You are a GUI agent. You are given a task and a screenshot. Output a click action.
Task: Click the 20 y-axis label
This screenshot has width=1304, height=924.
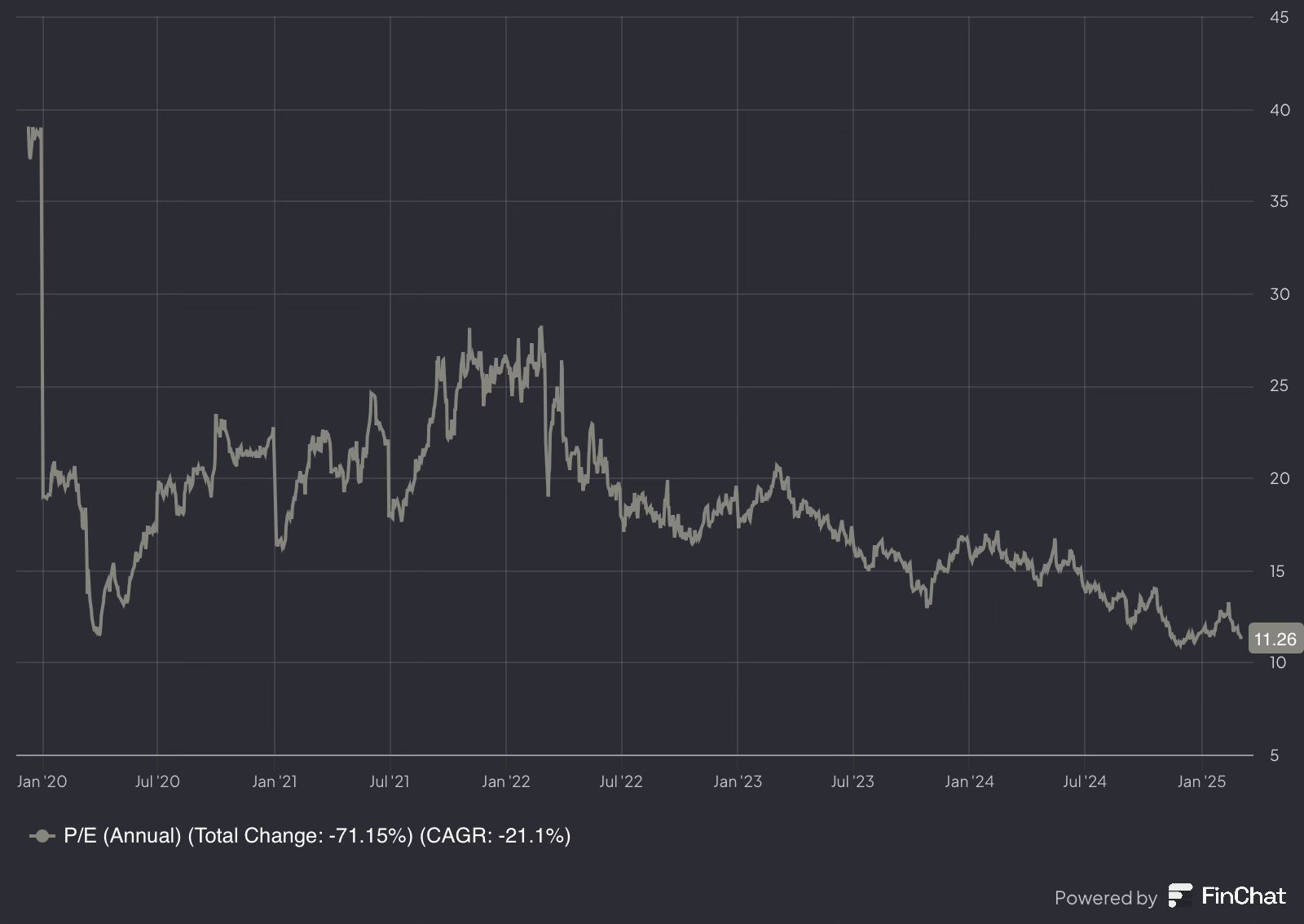click(1280, 478)
